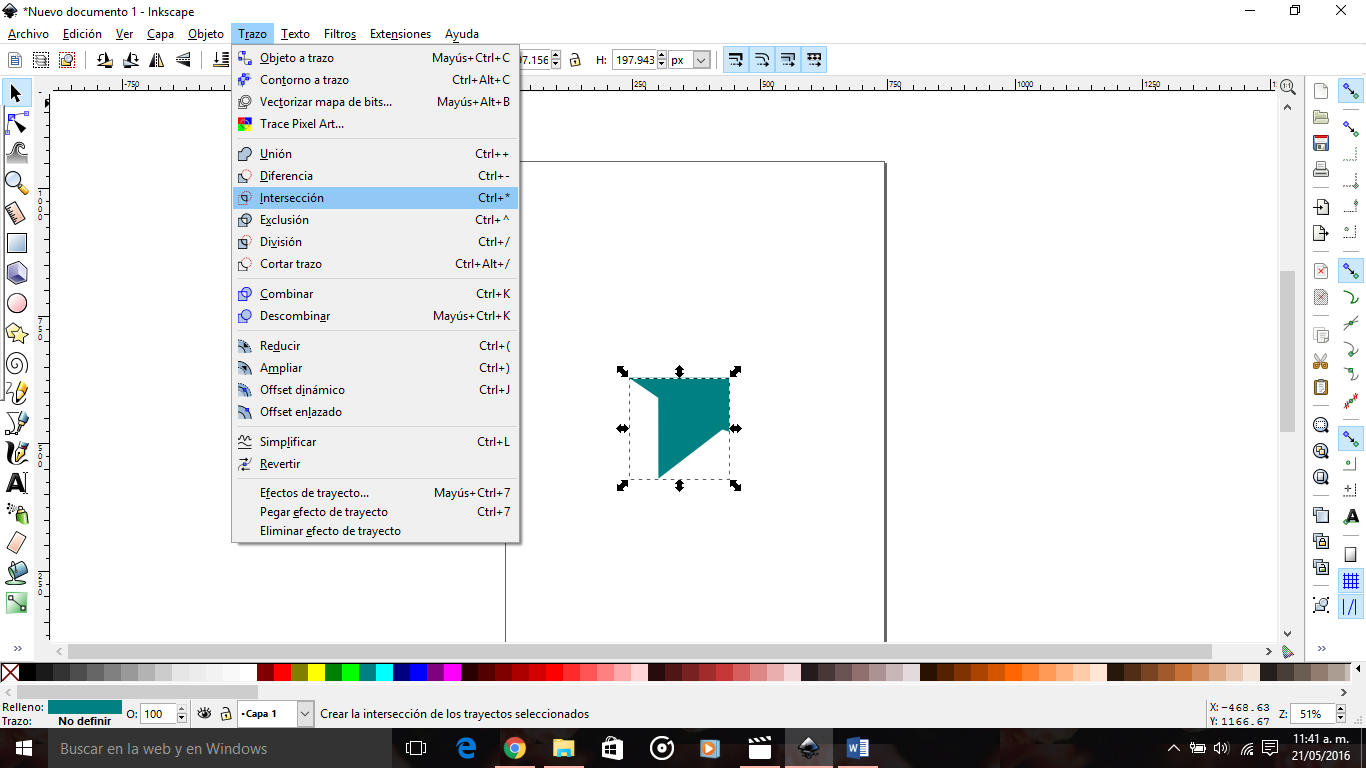This screenshot has width=1366, height=768.
Task: Lock the current layer Capa 1
Action: pyautogui.click(x=226, y=713)
